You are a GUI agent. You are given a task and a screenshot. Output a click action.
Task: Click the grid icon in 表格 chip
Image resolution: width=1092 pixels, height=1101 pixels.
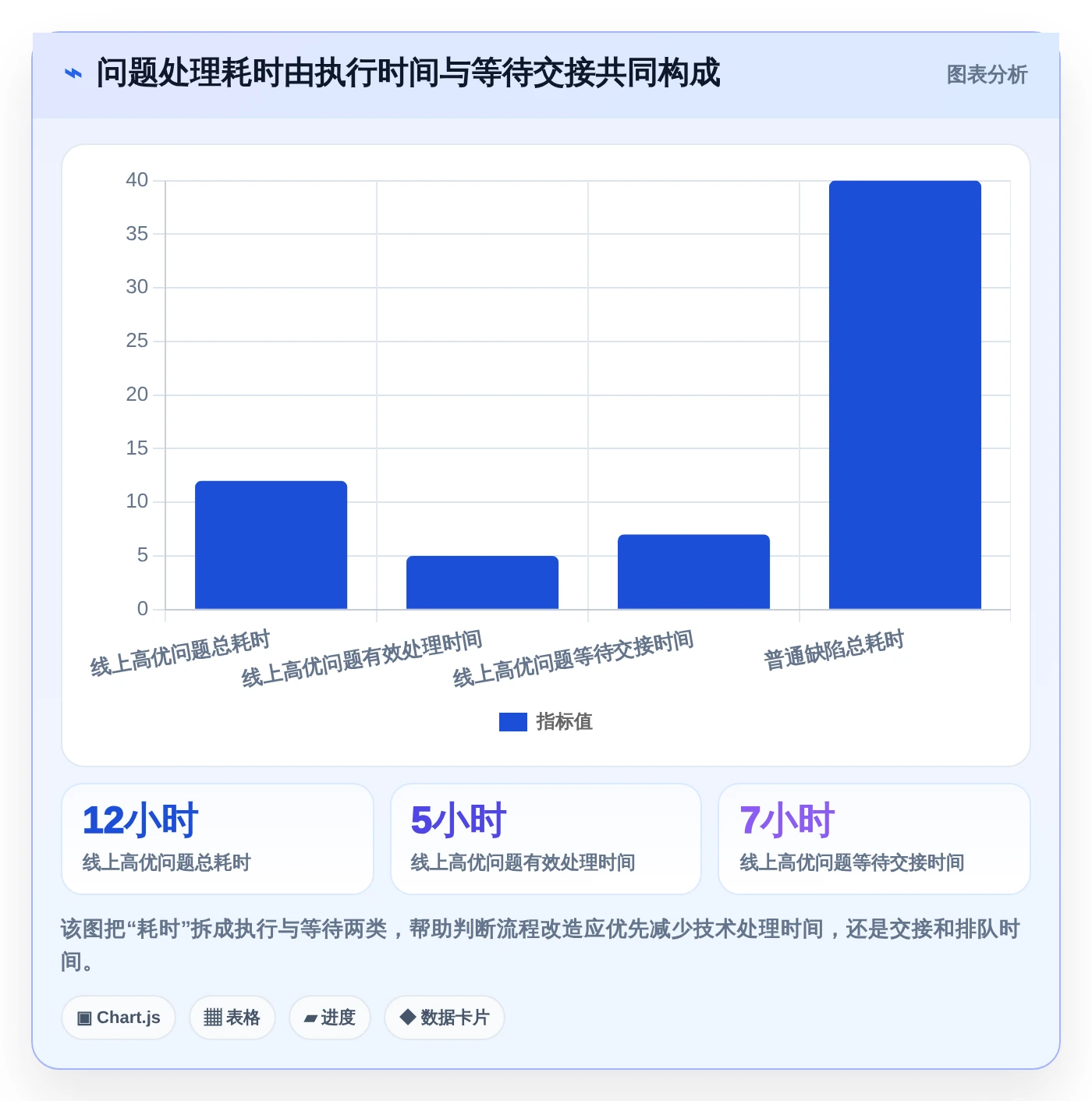coord(213,1018)
